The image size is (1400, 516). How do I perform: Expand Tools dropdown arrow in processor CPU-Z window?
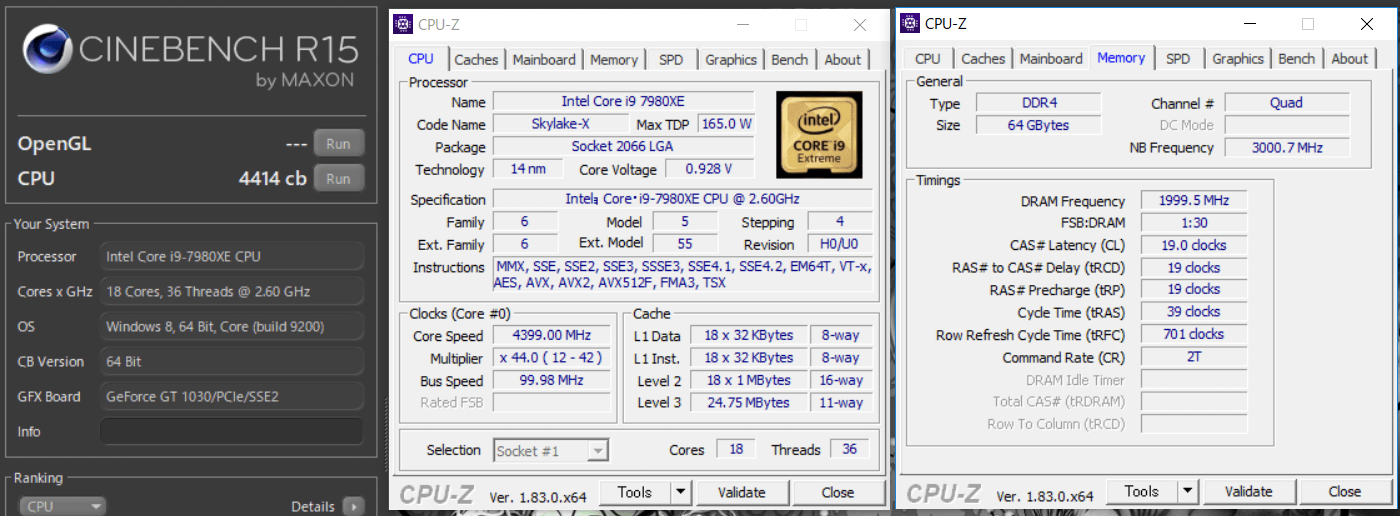pos(680,492)
